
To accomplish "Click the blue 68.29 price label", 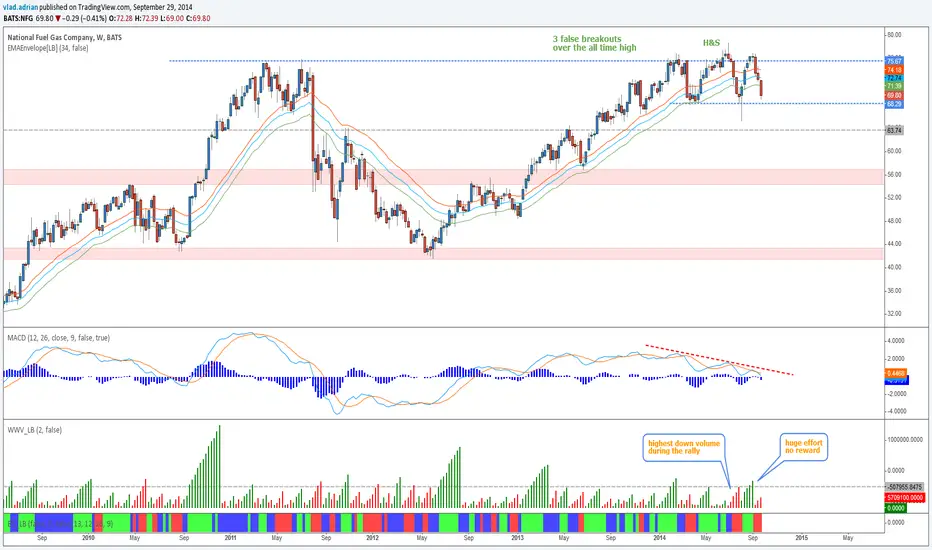I will click(894, 104).
